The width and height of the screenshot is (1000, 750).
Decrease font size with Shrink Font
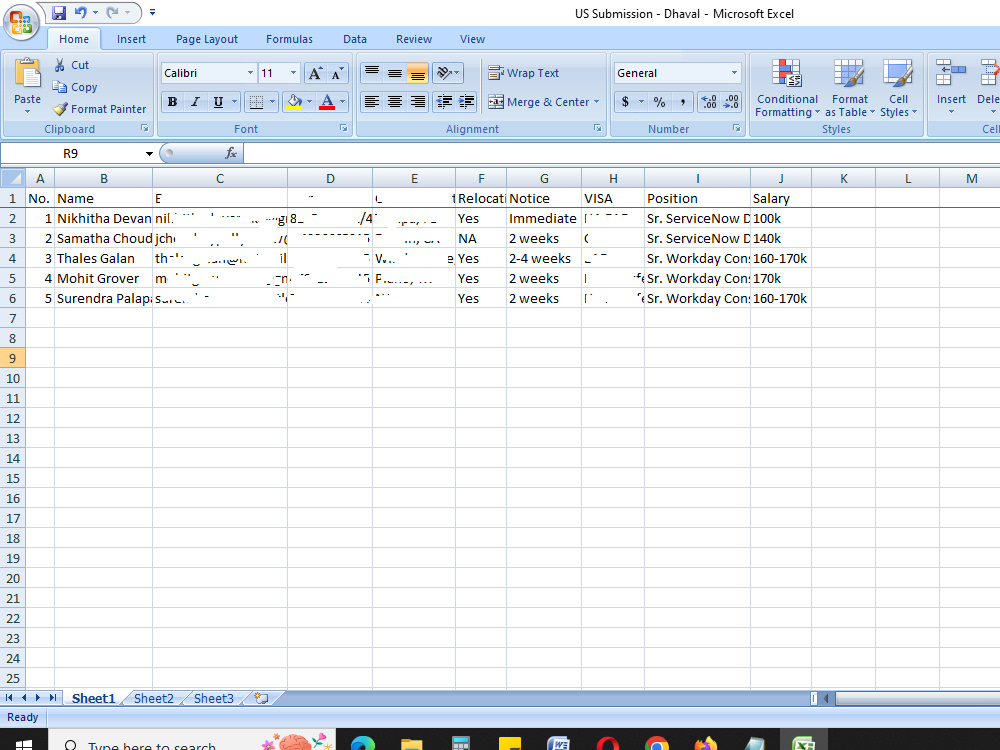[337, 73]
